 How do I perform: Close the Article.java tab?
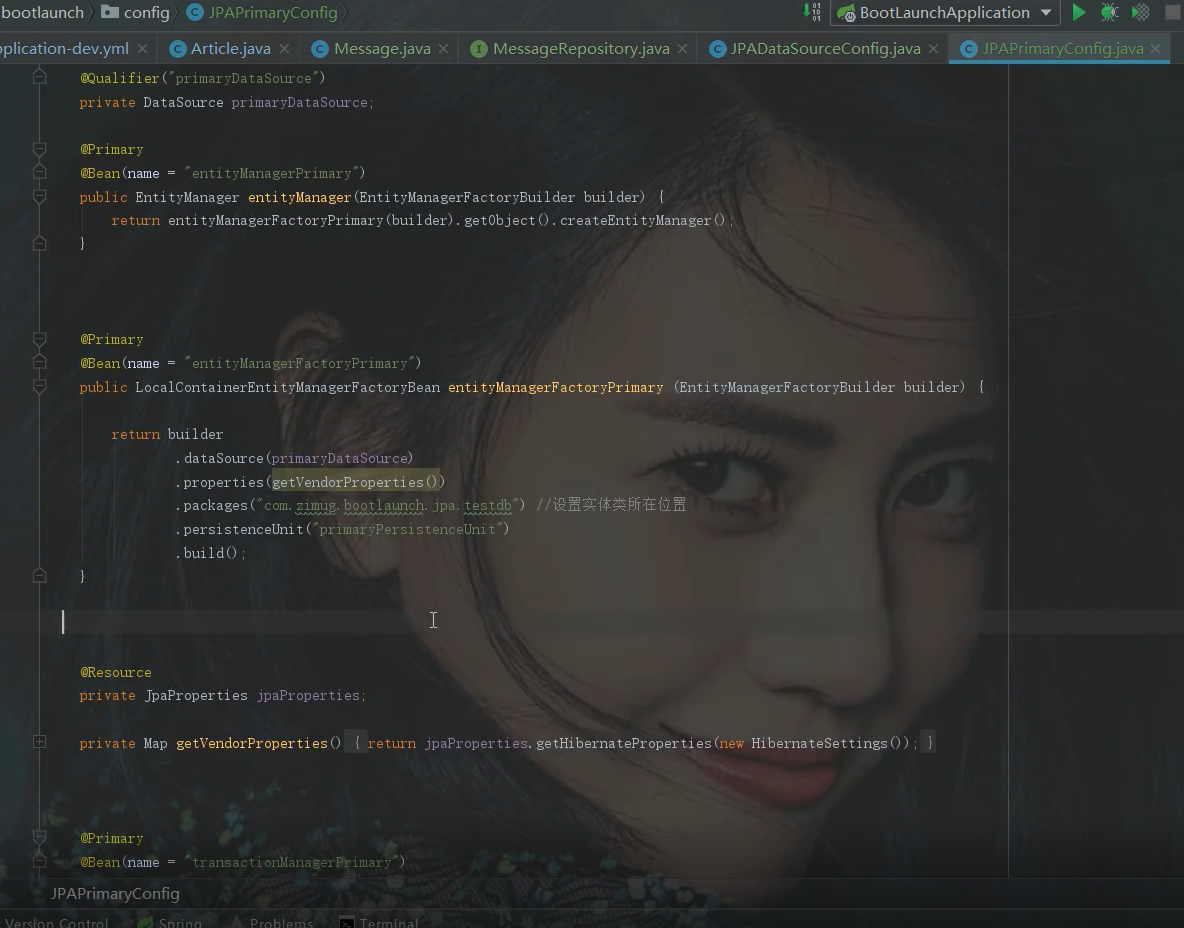pyautogui.click(x=284, y=48)
